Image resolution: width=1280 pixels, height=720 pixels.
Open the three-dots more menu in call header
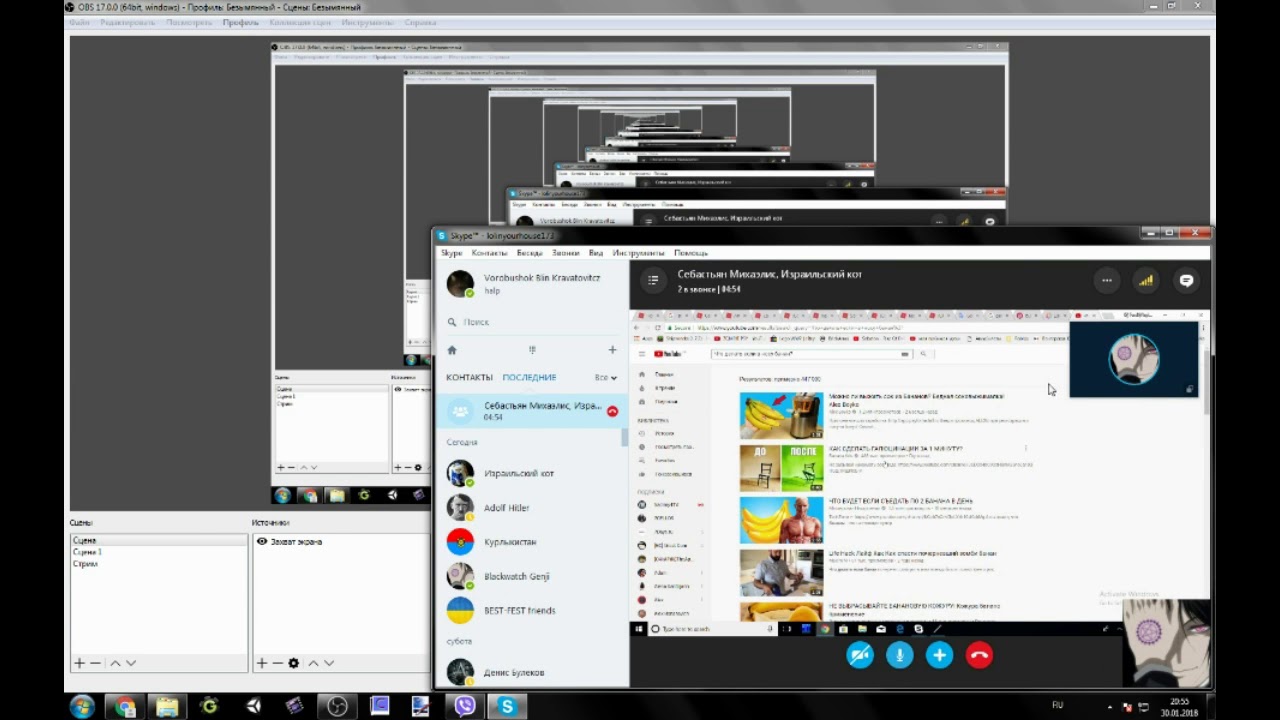[1107, 281]
